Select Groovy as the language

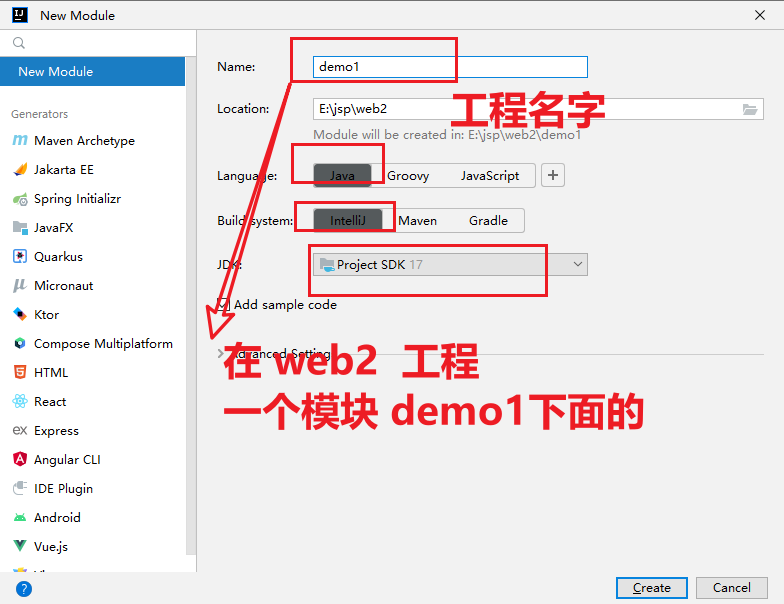[x=408, y=176]
